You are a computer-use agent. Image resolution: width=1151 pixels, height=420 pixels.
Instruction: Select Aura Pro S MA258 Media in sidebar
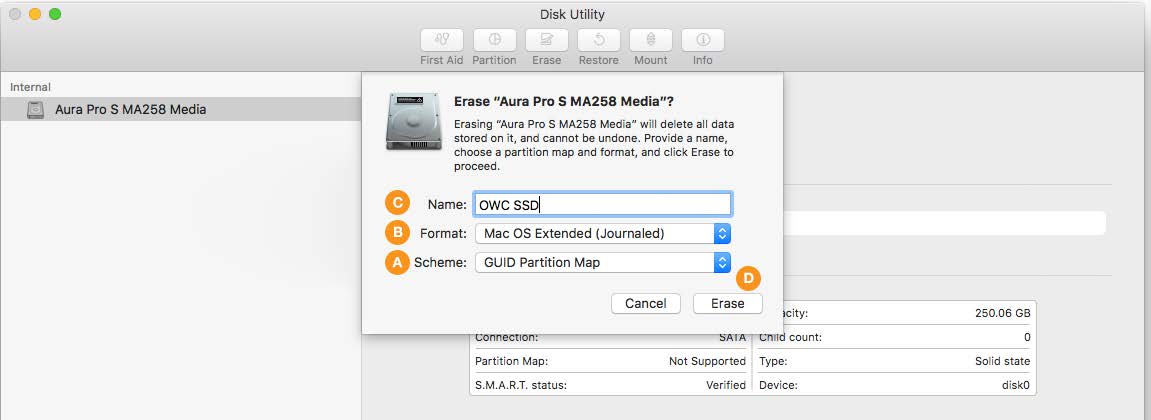click(130, 109)
